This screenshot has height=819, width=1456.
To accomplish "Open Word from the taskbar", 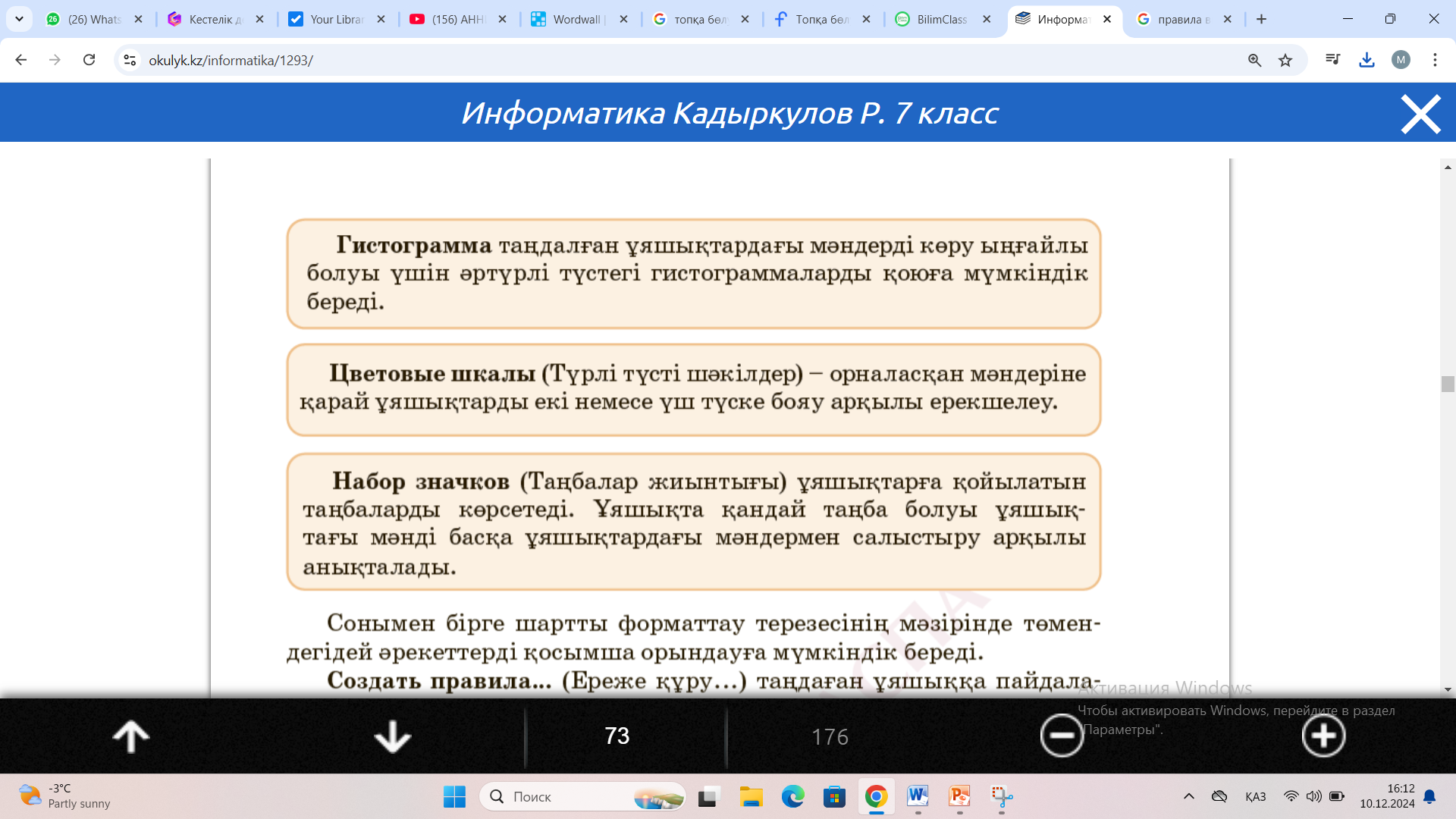I will pyautogui.click(x=918, y=796).
